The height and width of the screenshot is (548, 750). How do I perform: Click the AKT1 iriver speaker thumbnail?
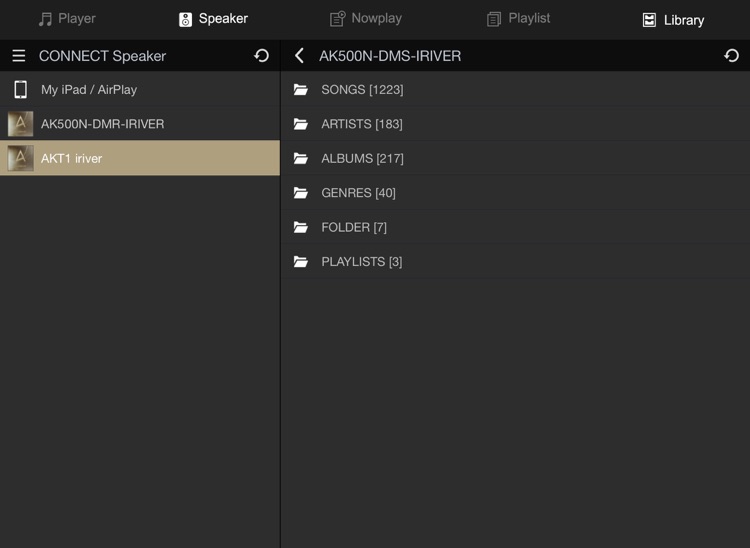pos(20,158)
